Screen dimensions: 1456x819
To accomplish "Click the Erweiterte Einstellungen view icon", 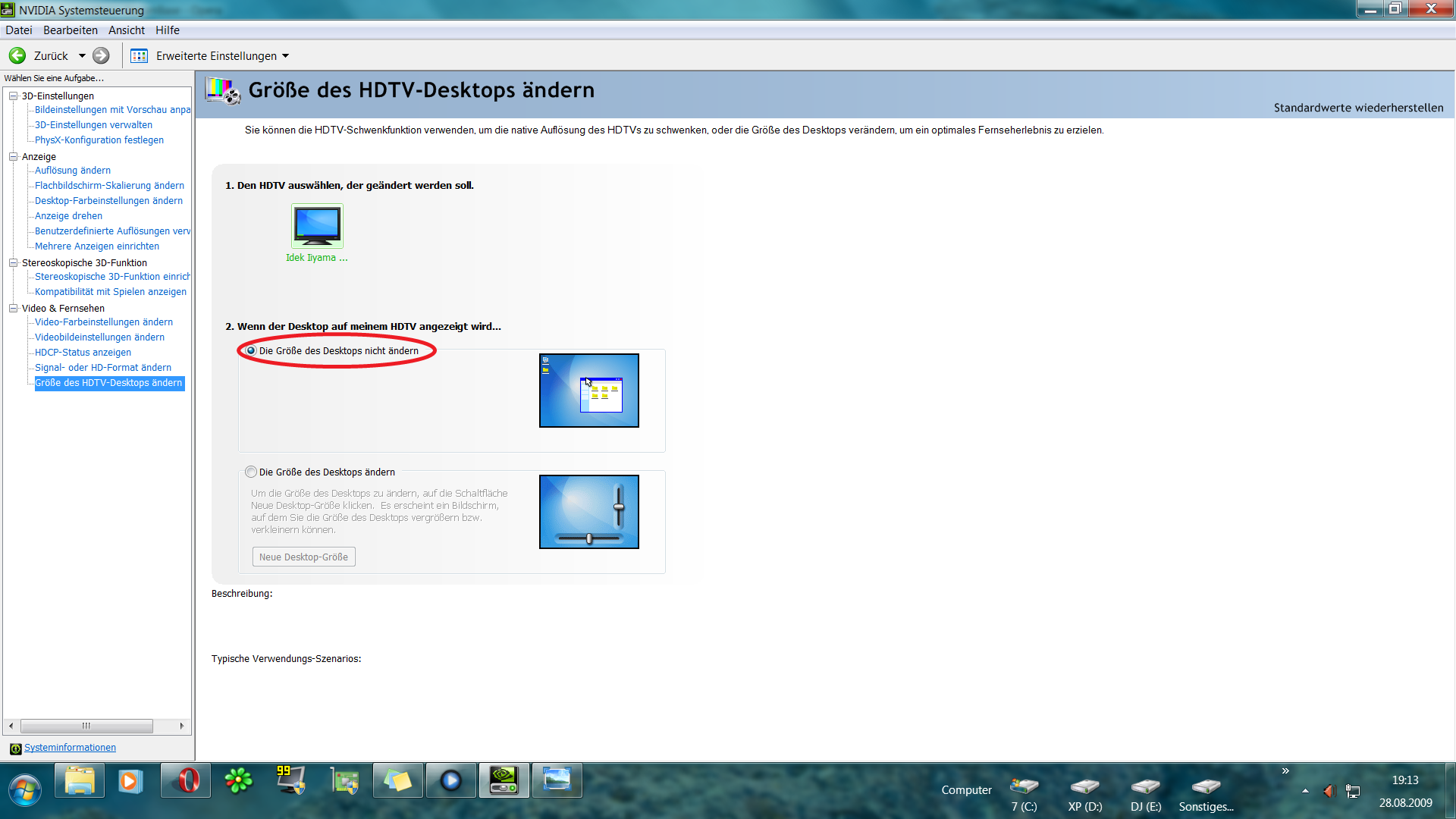I will (140, 55).
